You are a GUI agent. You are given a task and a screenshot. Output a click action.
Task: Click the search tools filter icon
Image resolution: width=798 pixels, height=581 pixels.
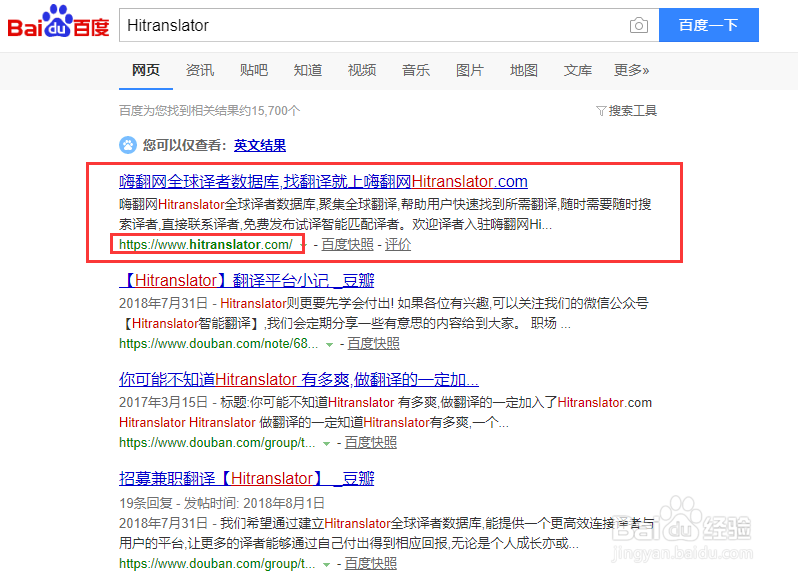[x=601, y=111]
